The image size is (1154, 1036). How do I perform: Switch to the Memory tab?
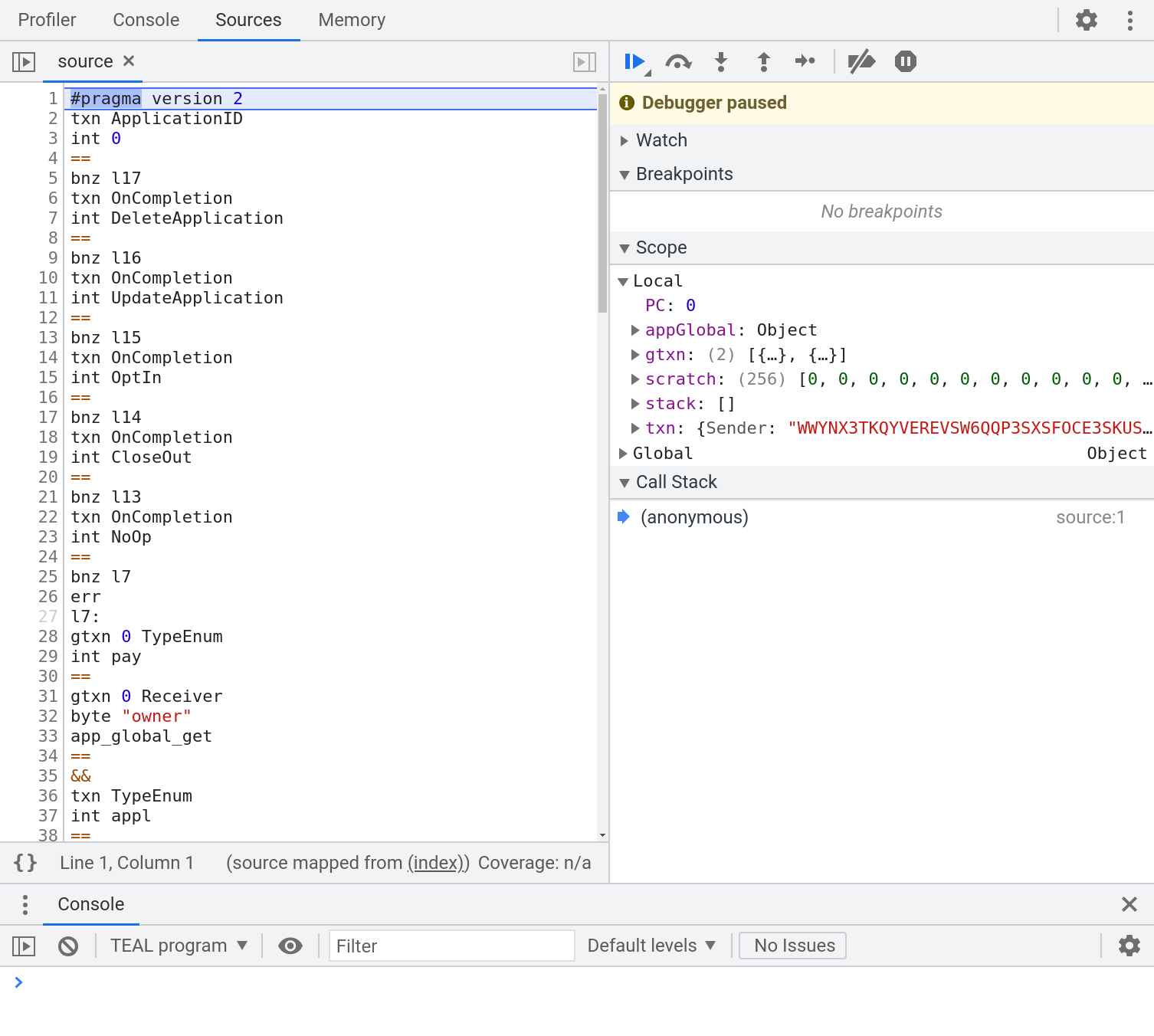click(x=351, y=20)
